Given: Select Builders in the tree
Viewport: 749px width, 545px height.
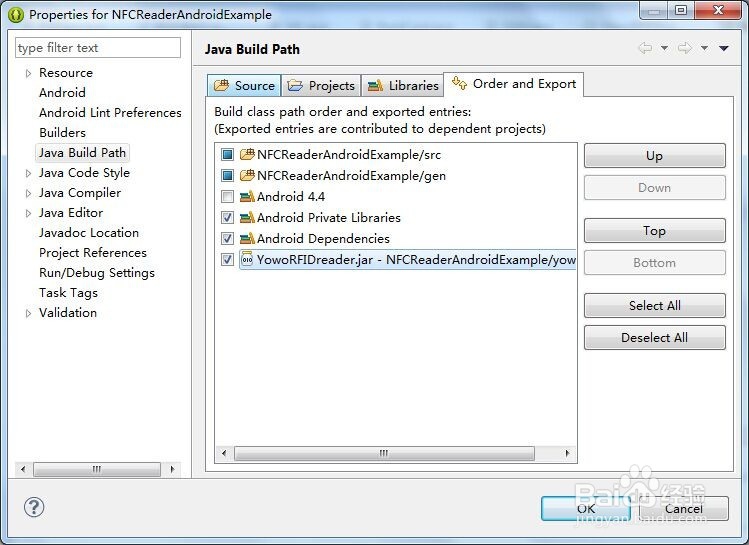Looking at the screenshot, I should click(62, 133).
